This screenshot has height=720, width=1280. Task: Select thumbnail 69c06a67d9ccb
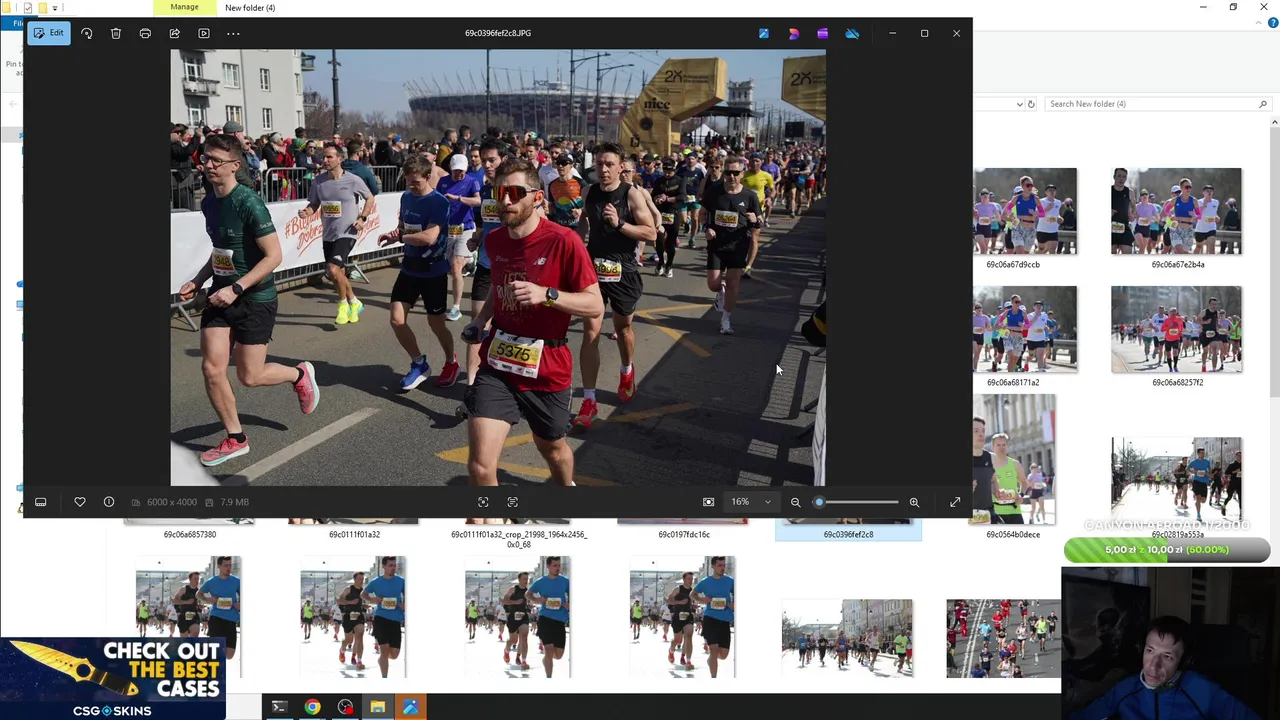point(1025,212)
